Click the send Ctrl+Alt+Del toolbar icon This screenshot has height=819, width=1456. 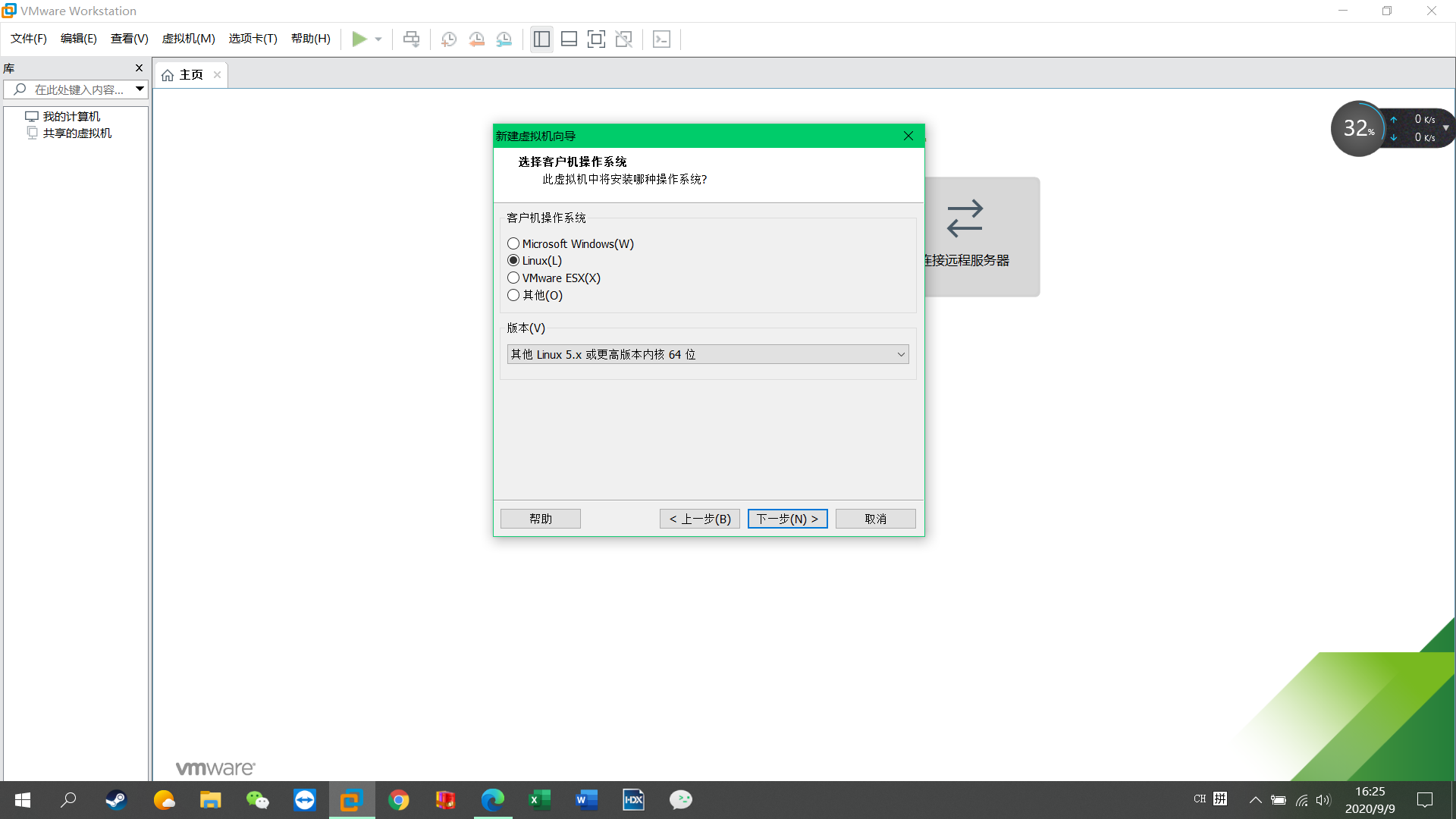(x=411, y=39)
